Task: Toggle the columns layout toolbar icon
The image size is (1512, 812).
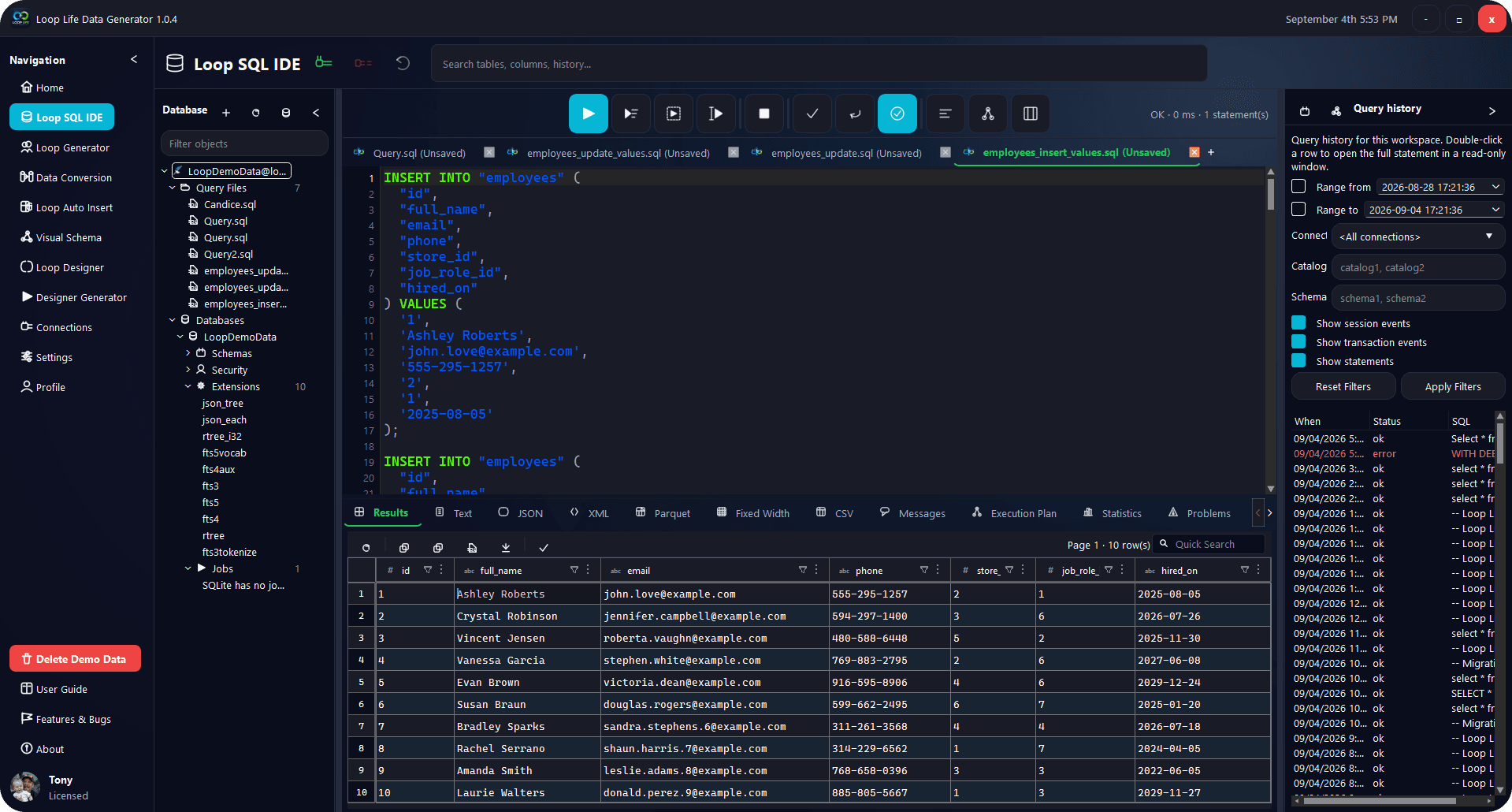Action: point(1031,114)
